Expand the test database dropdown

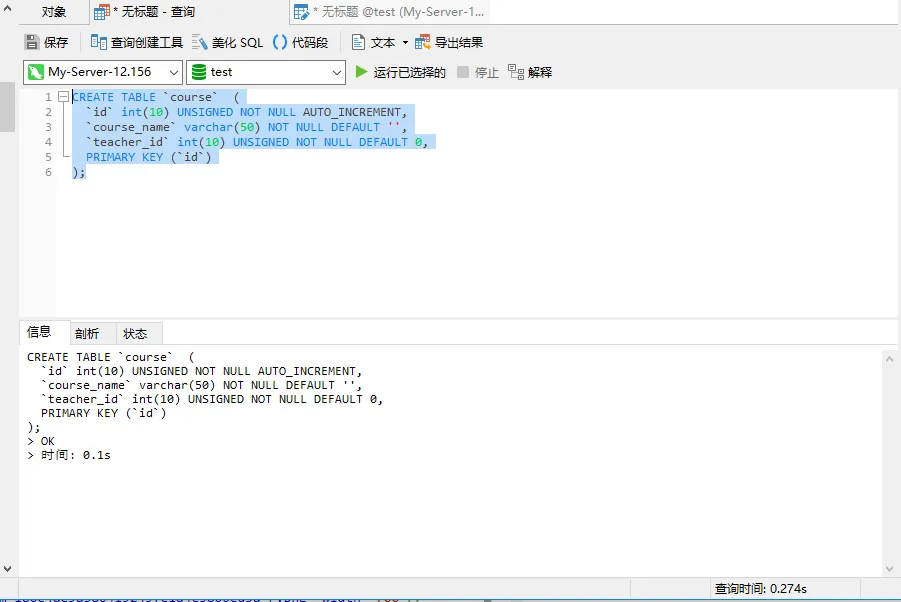336,72
